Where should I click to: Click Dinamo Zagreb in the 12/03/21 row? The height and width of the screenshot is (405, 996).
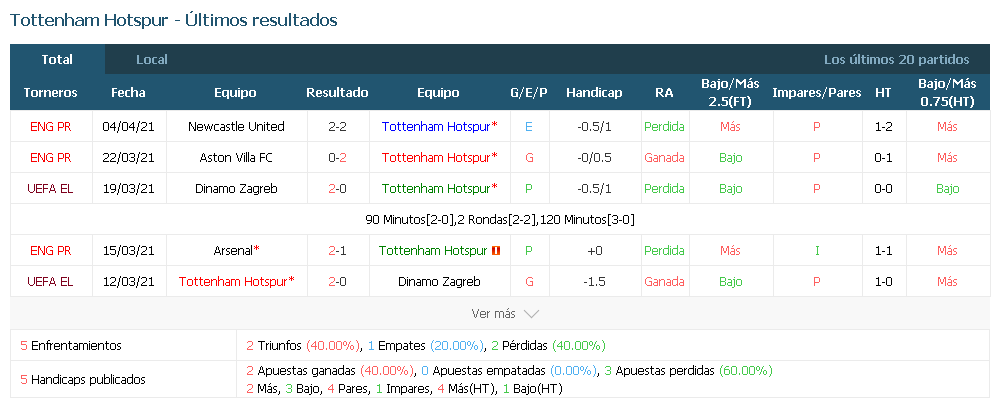coord(439,282)
